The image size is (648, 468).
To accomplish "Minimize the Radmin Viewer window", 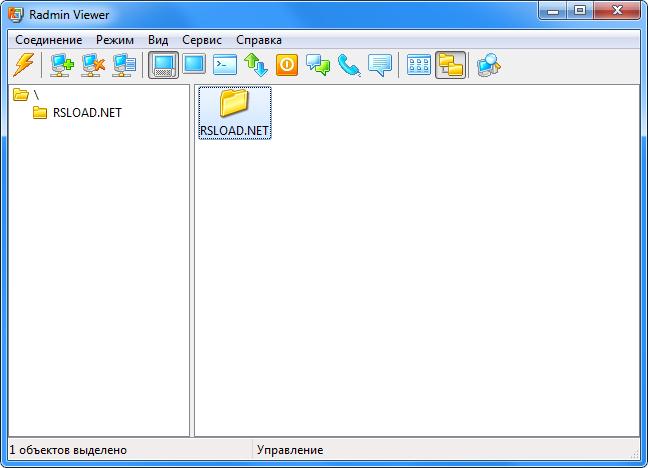I will click(553, 10).
